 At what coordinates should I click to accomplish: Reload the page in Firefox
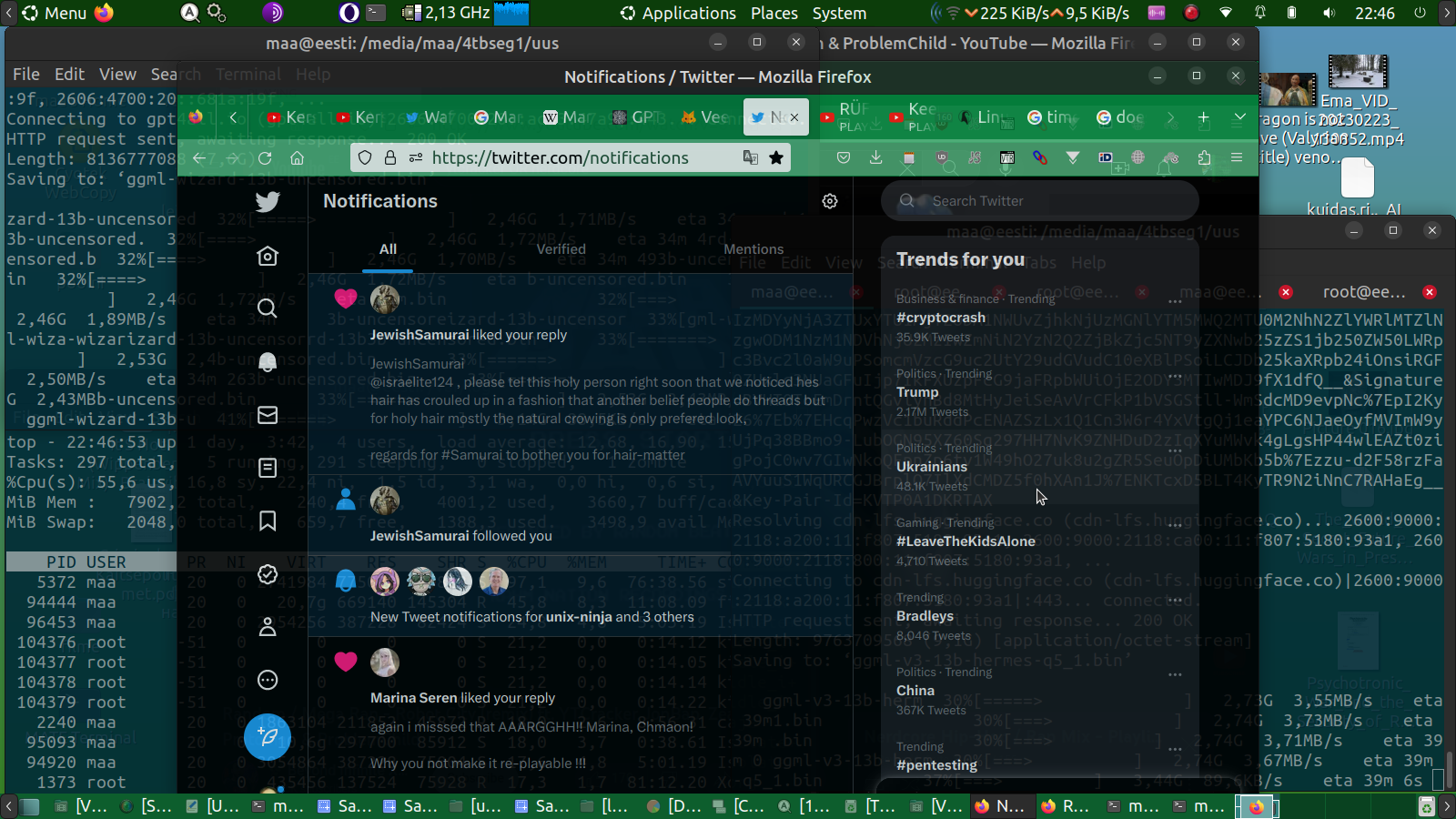265,157
